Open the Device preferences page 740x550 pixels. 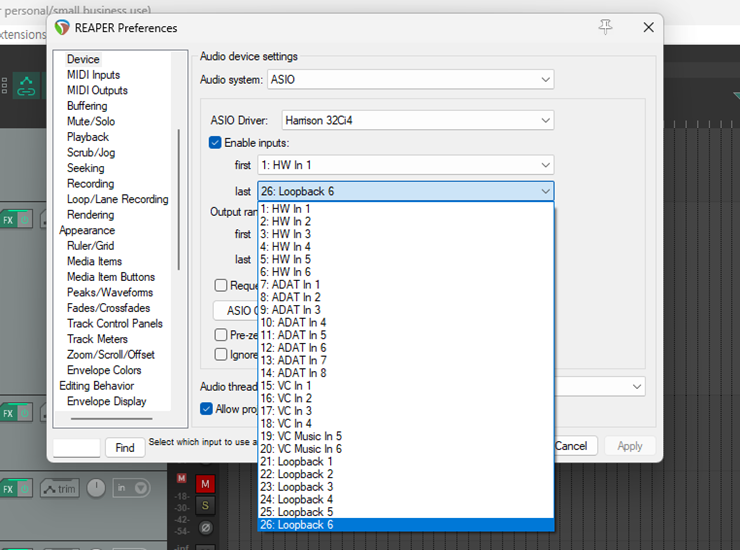tap(83, 59)
